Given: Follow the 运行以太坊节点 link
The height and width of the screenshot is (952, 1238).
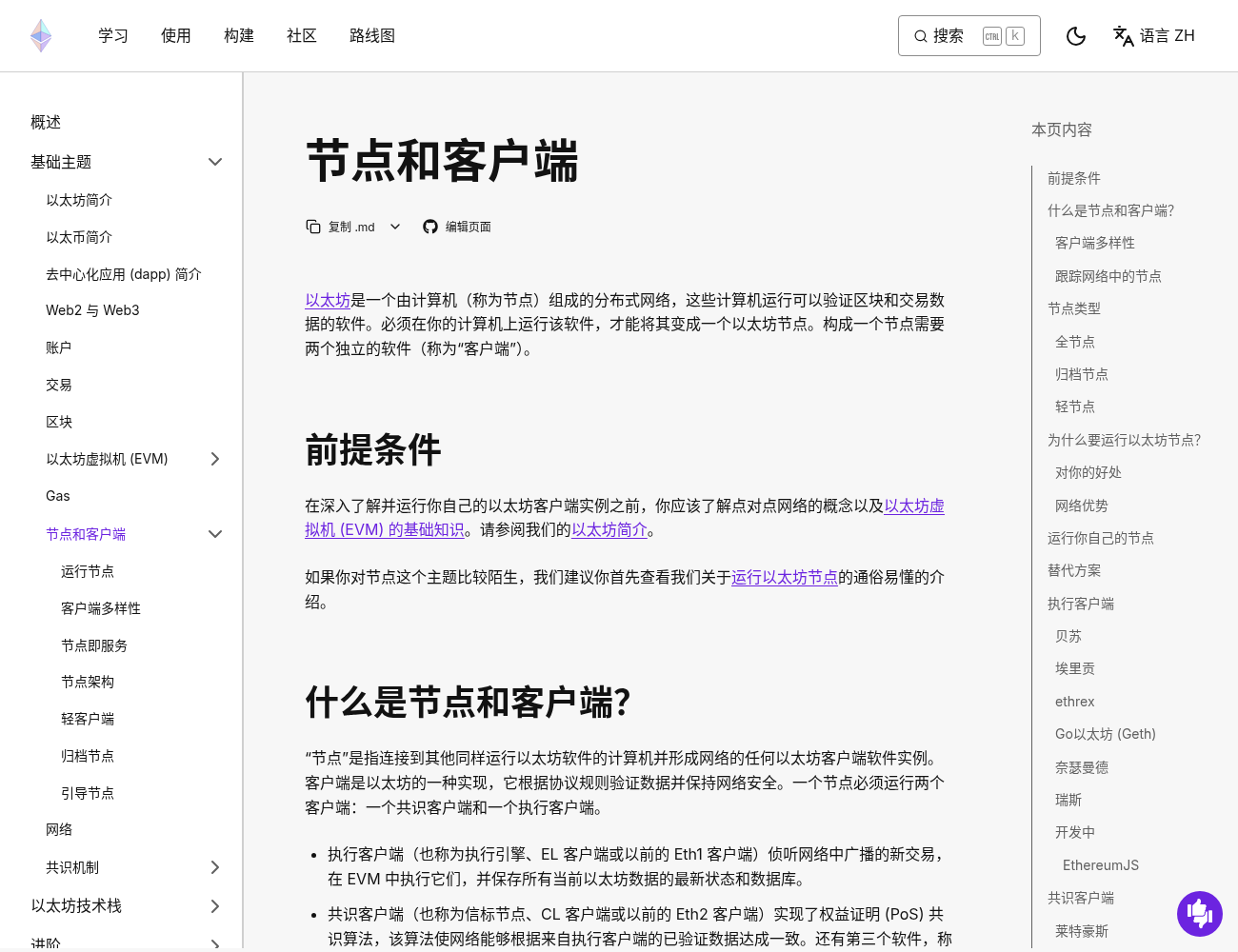Looking at the screenshot, I should point(785,577).
